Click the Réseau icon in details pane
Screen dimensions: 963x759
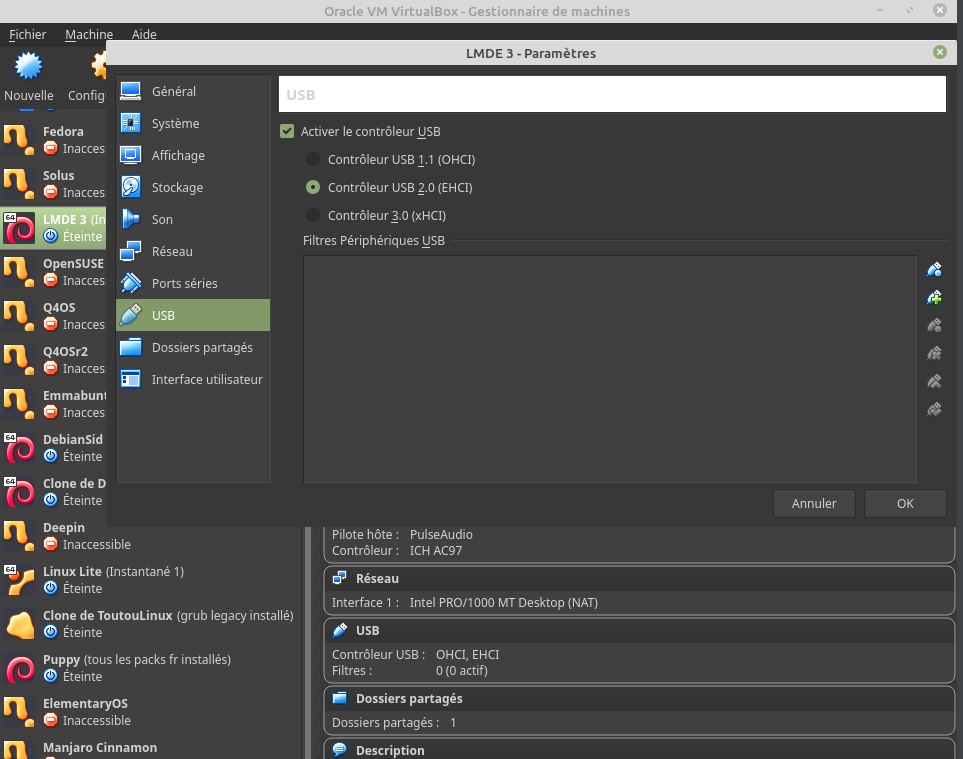339,578
